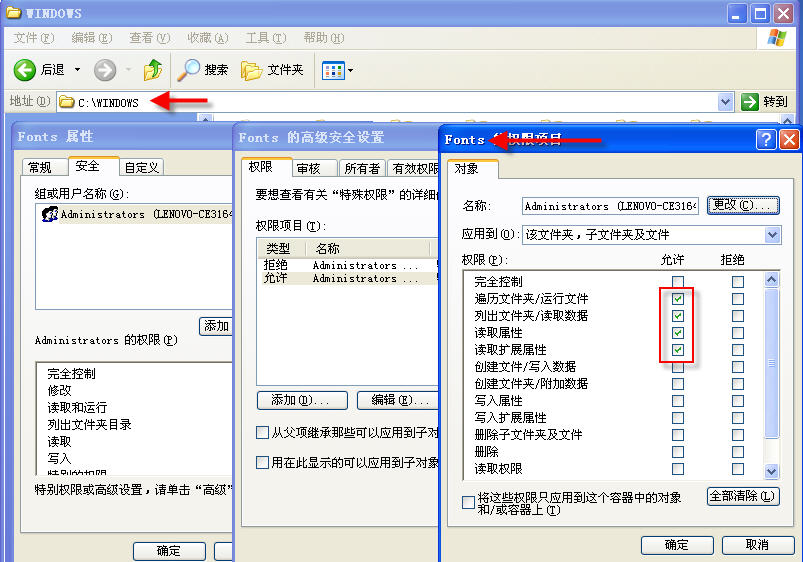Go up one folder level icon
803x562 pixels.
pos(153,70)
